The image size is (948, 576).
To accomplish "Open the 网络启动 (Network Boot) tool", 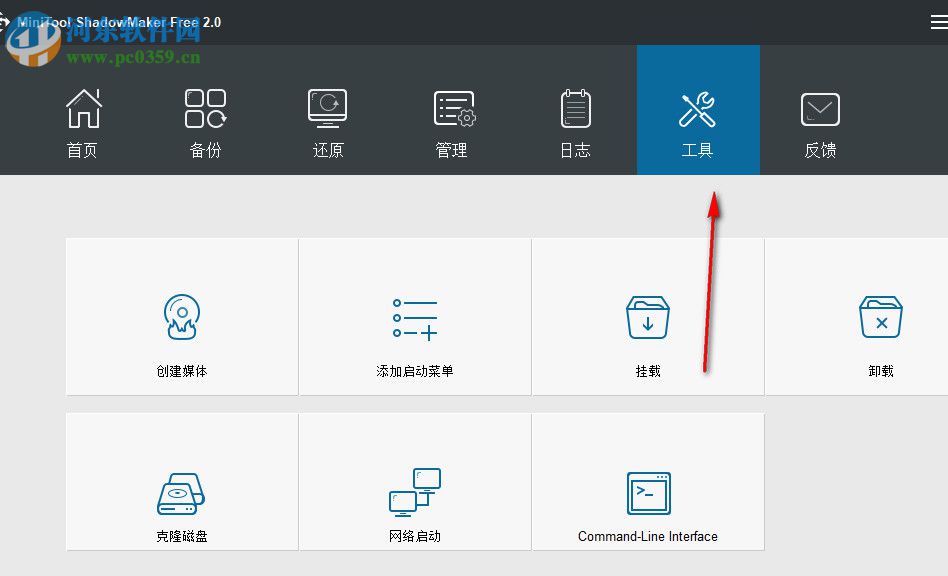I will pos(414,481).
